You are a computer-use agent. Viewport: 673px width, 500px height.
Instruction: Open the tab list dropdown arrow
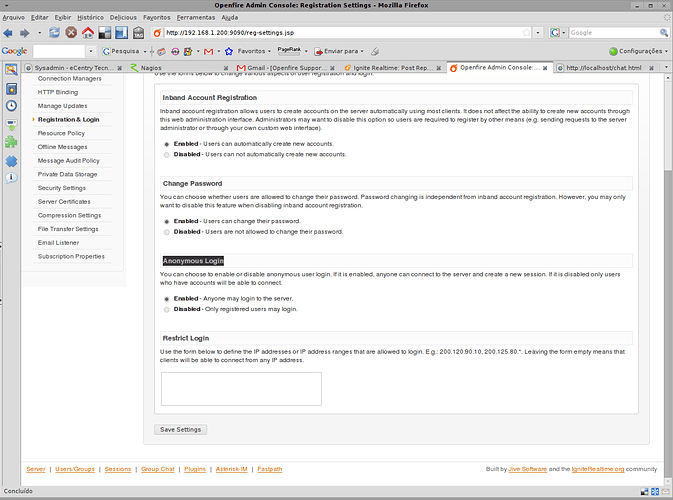[666, 67]
